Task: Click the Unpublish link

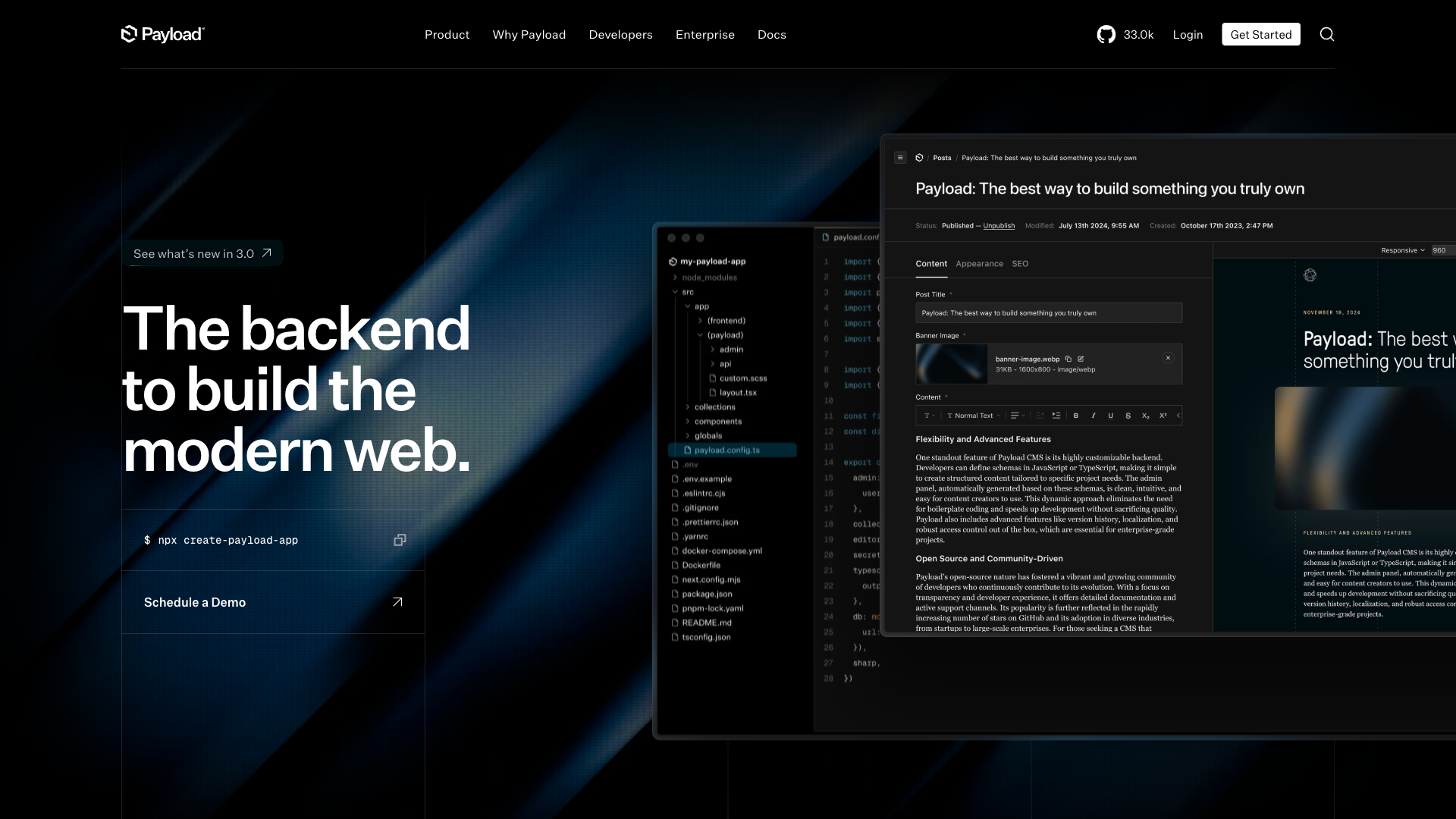Action: (999, 226)
